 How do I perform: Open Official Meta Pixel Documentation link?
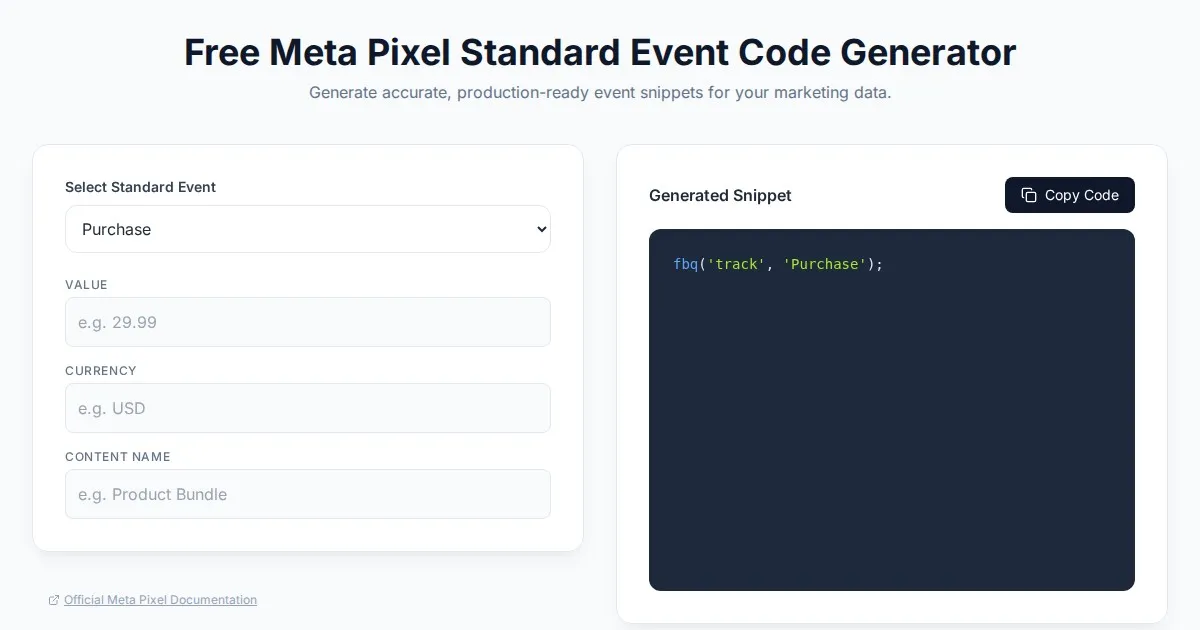[160, 600]
